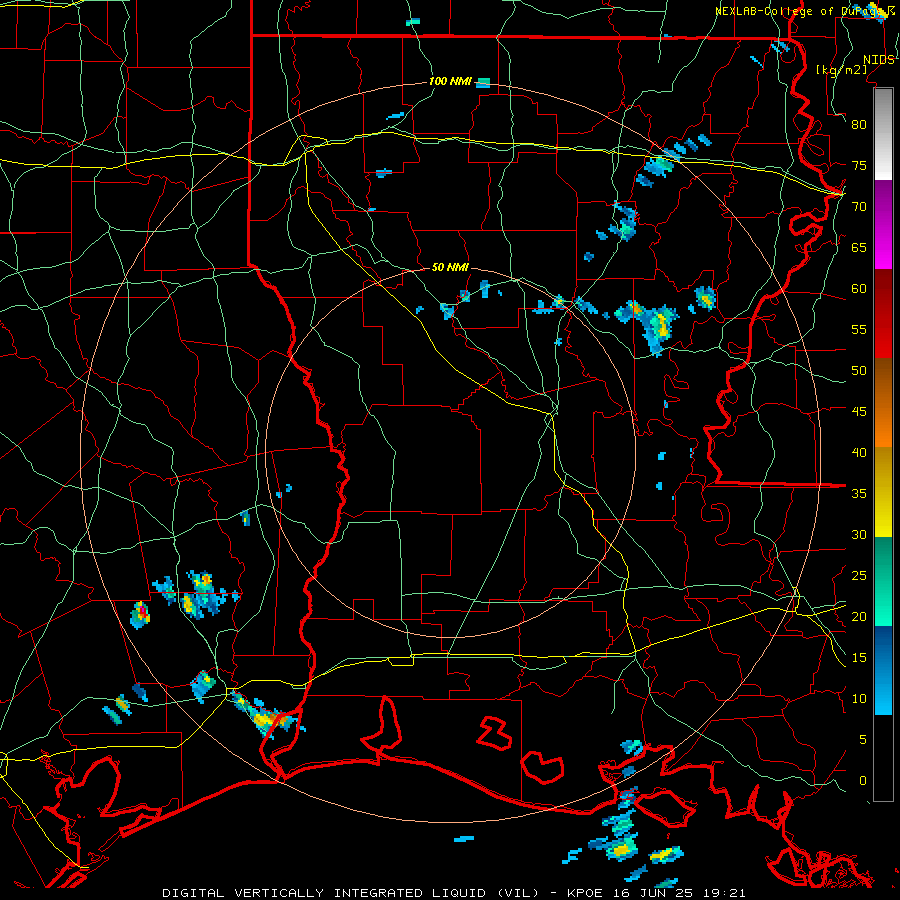Viewport: 900px width, 900px height.
Task: Click the 0 value on the scale
Action: pos(863,781)
